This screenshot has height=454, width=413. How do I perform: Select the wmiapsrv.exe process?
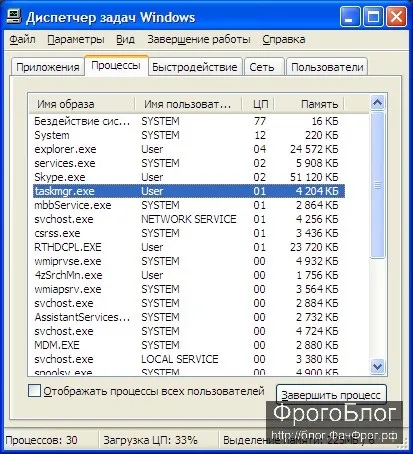(189, 289)
